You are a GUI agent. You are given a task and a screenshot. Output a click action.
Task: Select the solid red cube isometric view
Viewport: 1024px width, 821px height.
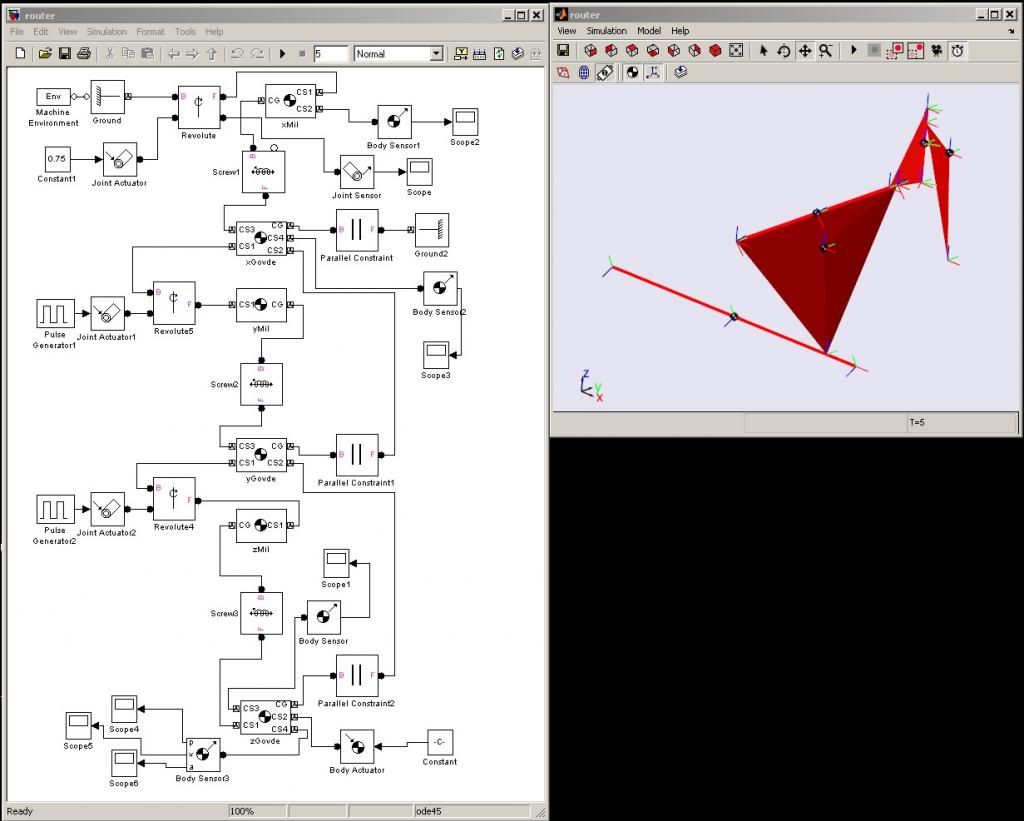[715, 50]
